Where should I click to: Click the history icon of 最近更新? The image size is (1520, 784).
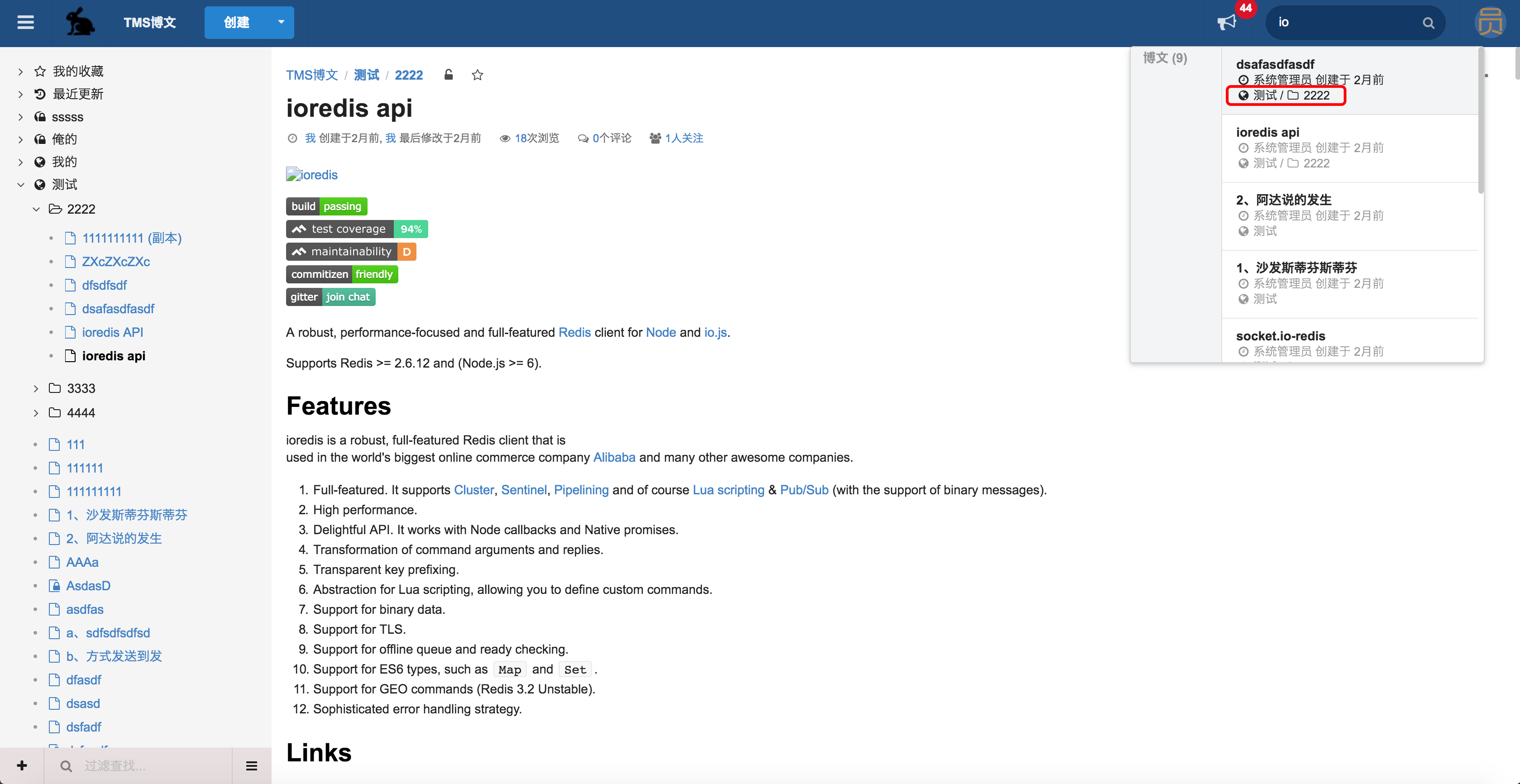coord(39,94)
